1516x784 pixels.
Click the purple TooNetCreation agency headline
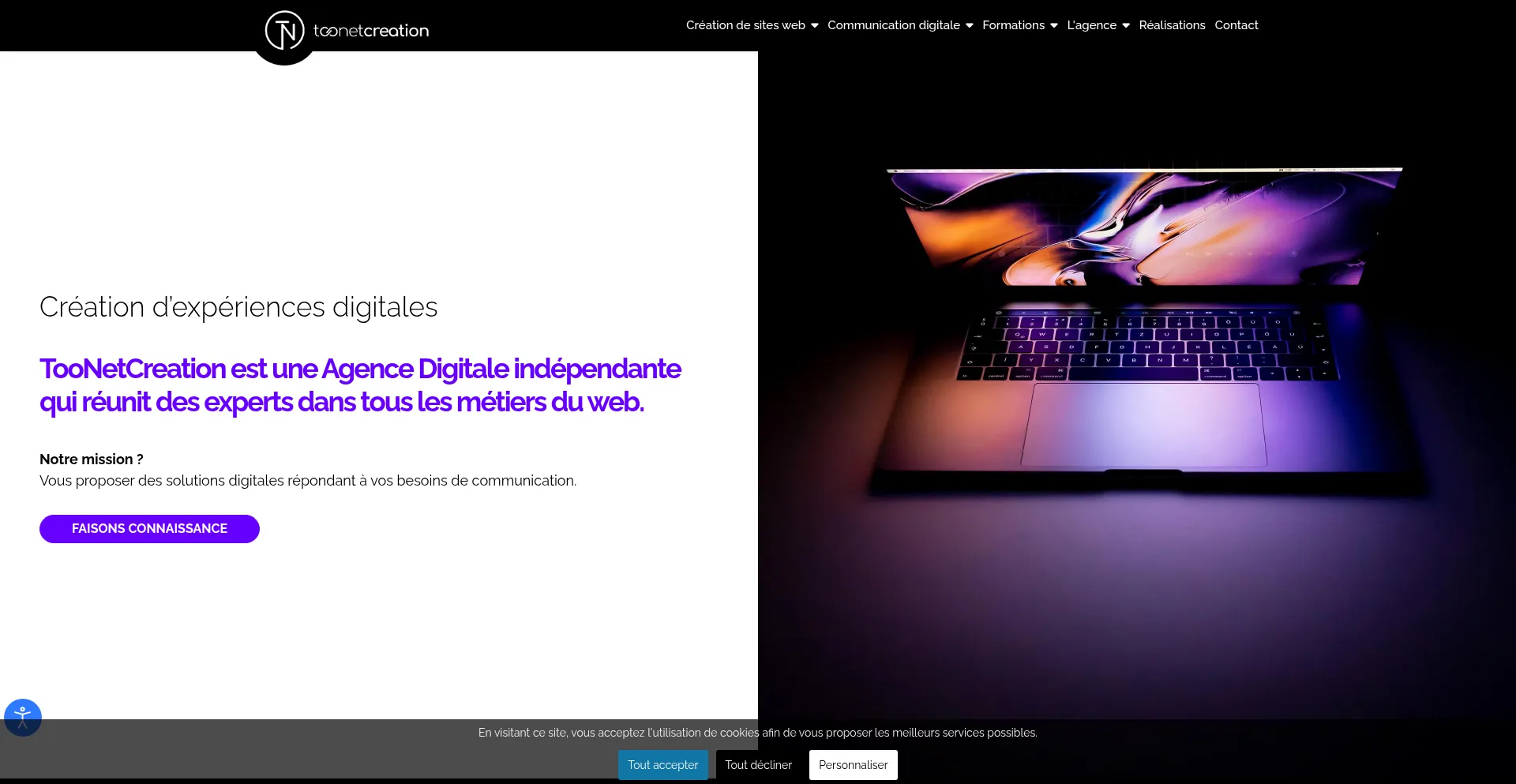tap(360, 385)
